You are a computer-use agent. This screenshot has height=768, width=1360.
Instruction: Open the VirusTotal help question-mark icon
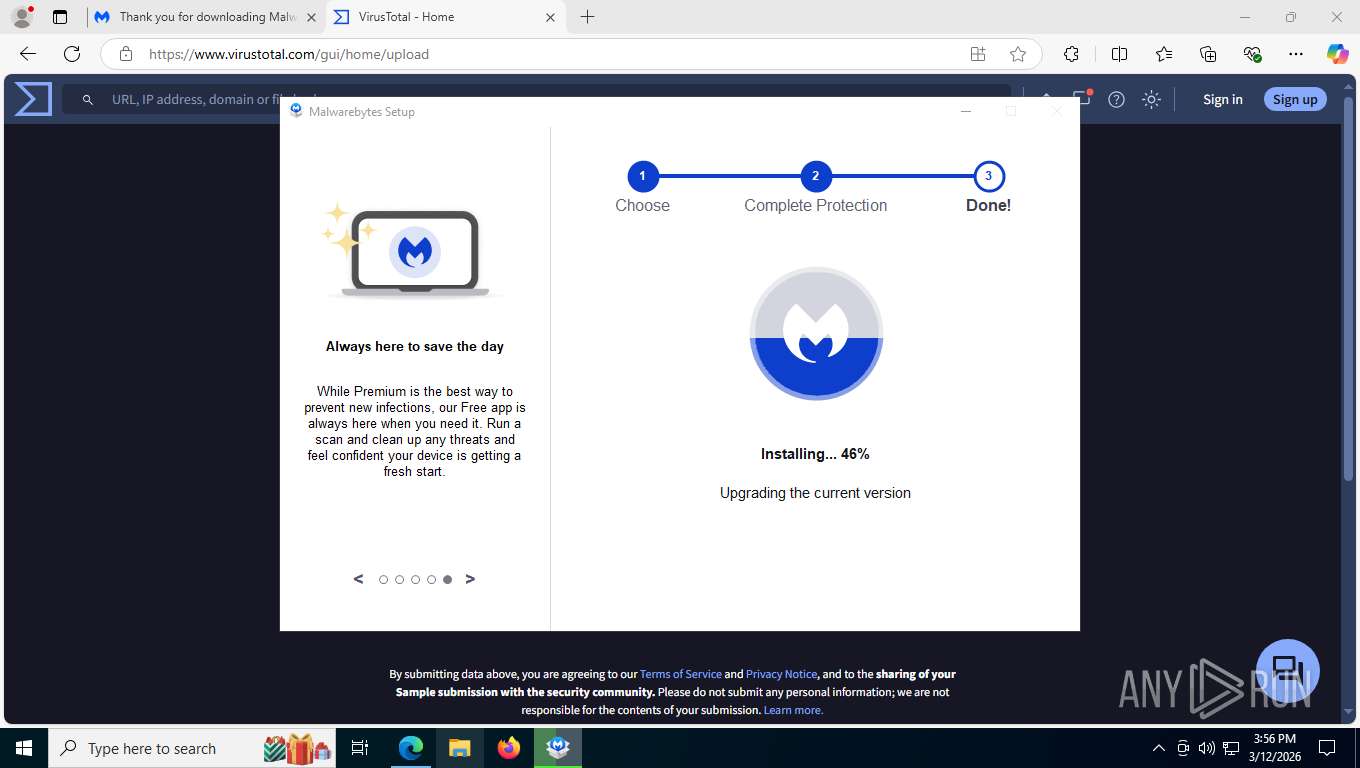pos(1117,99)
